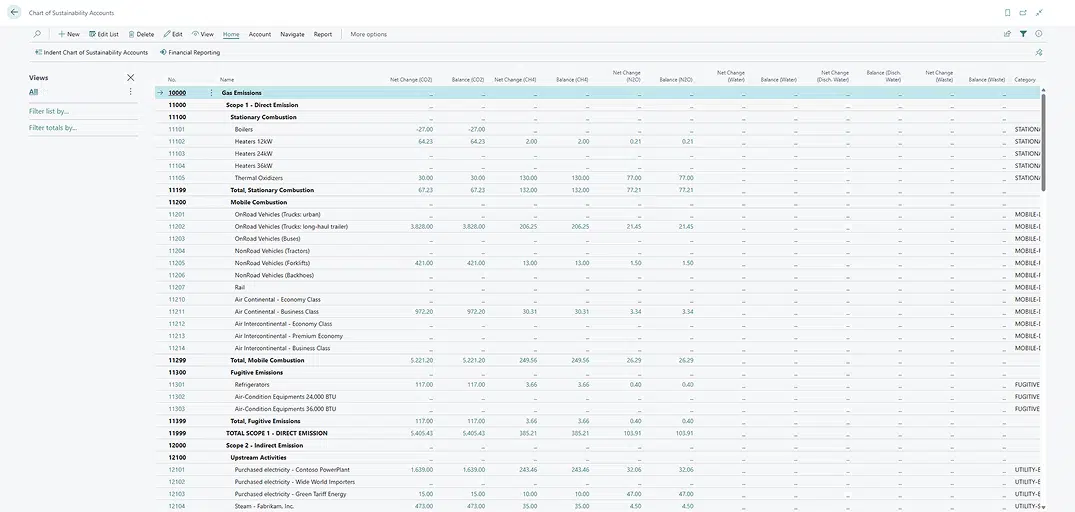Close the Views filter pane
Image resolution: width=1075 pixels, height=512 pixels.
point(130,77)
